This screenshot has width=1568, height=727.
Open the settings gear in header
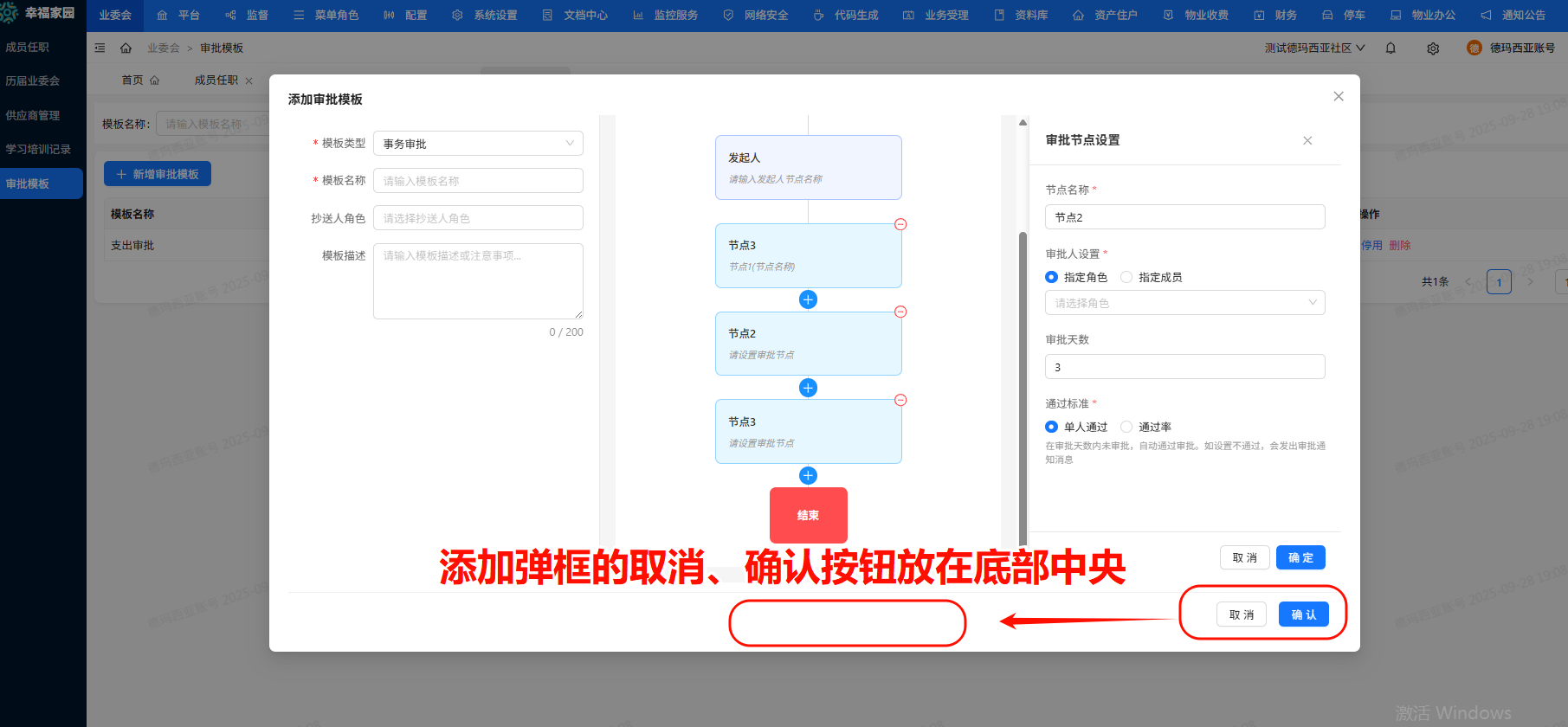point(1433,48)
